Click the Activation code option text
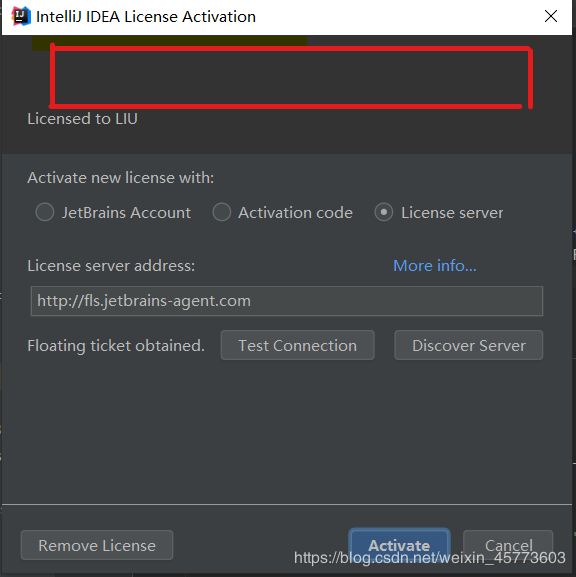This screenshot has width=576, height=577. 296,213
